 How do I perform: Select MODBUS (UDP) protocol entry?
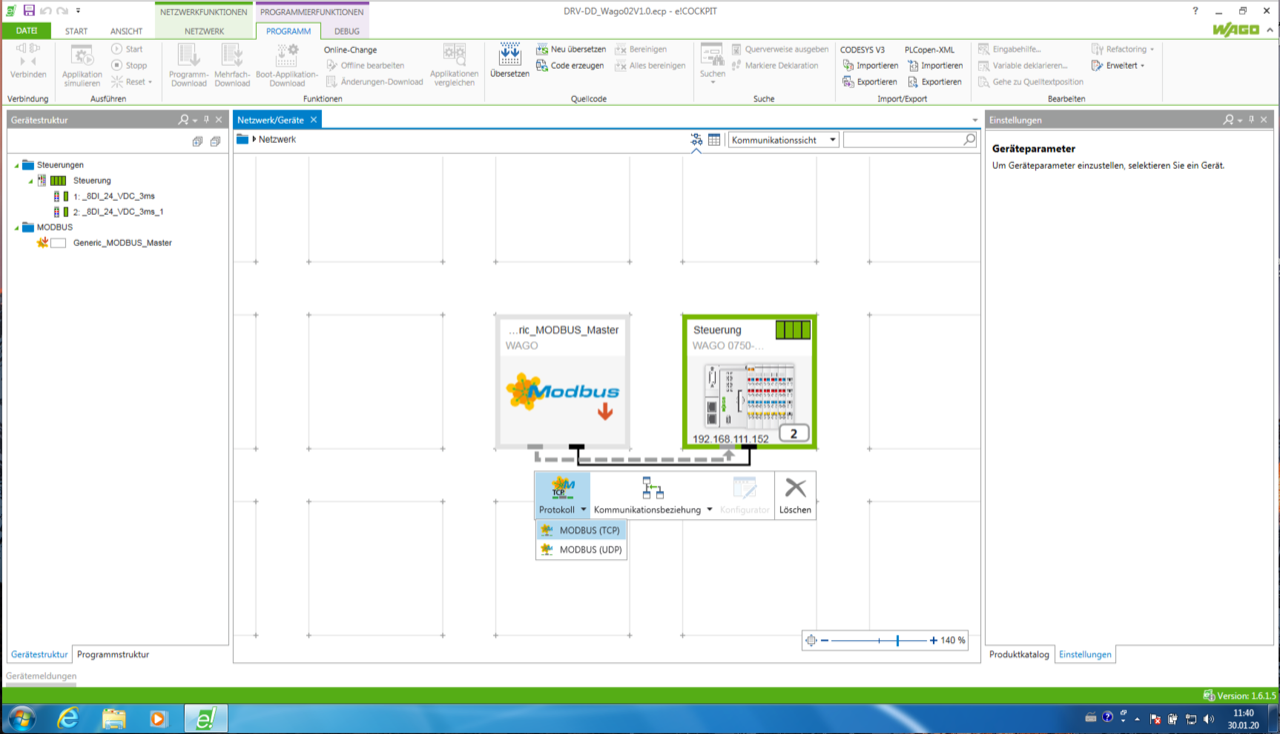coord(581,549)
